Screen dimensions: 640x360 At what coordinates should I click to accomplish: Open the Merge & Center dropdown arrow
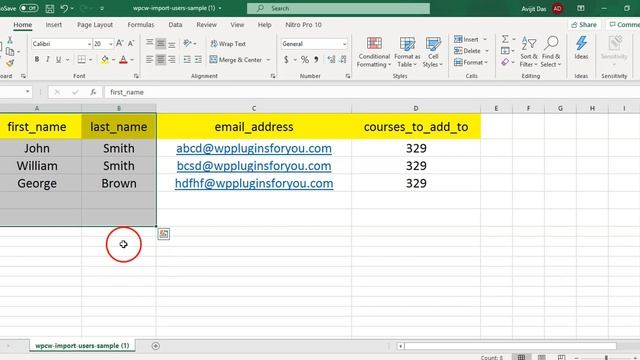click(x=268, y=60)
